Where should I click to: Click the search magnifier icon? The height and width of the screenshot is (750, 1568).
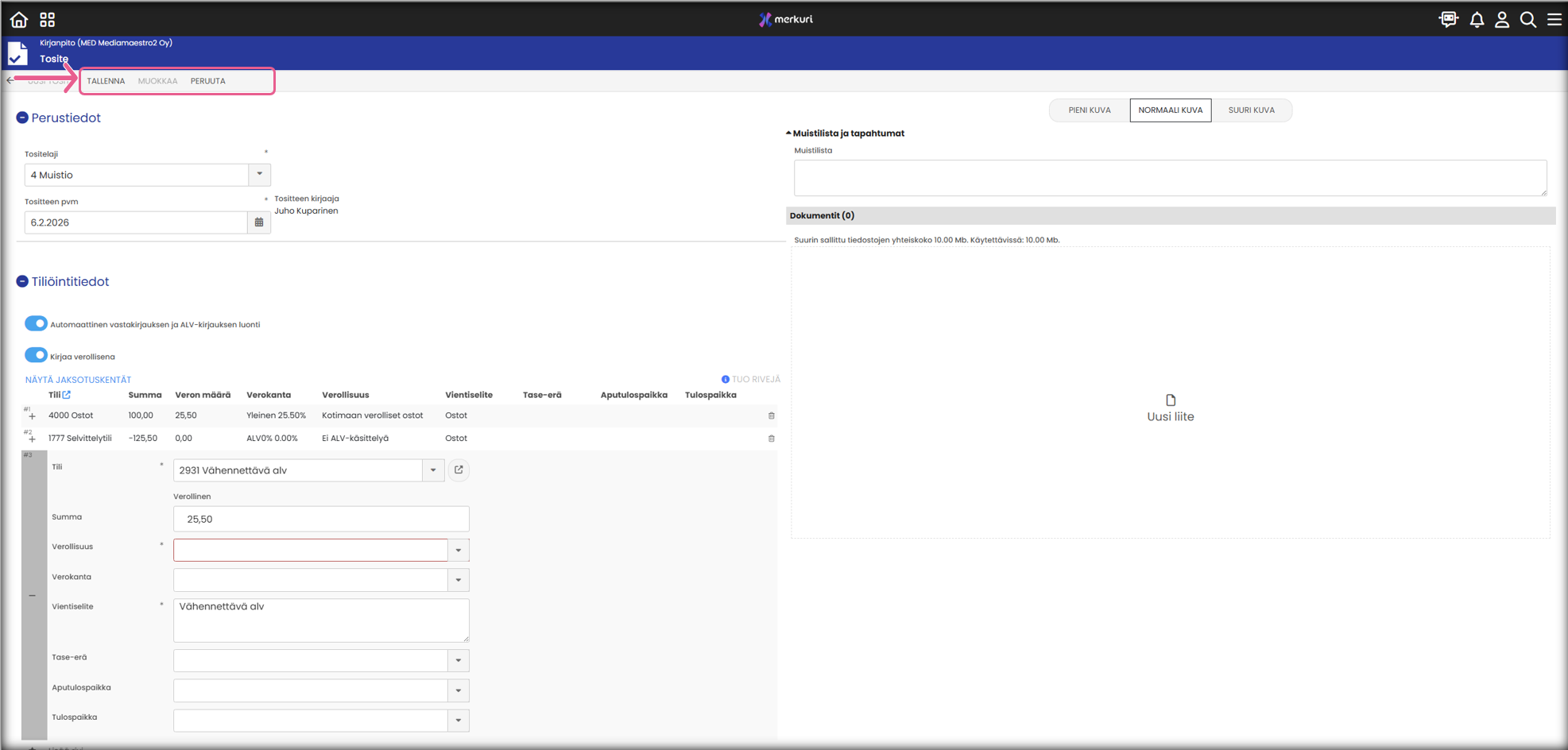click(x=1528, y=20)
